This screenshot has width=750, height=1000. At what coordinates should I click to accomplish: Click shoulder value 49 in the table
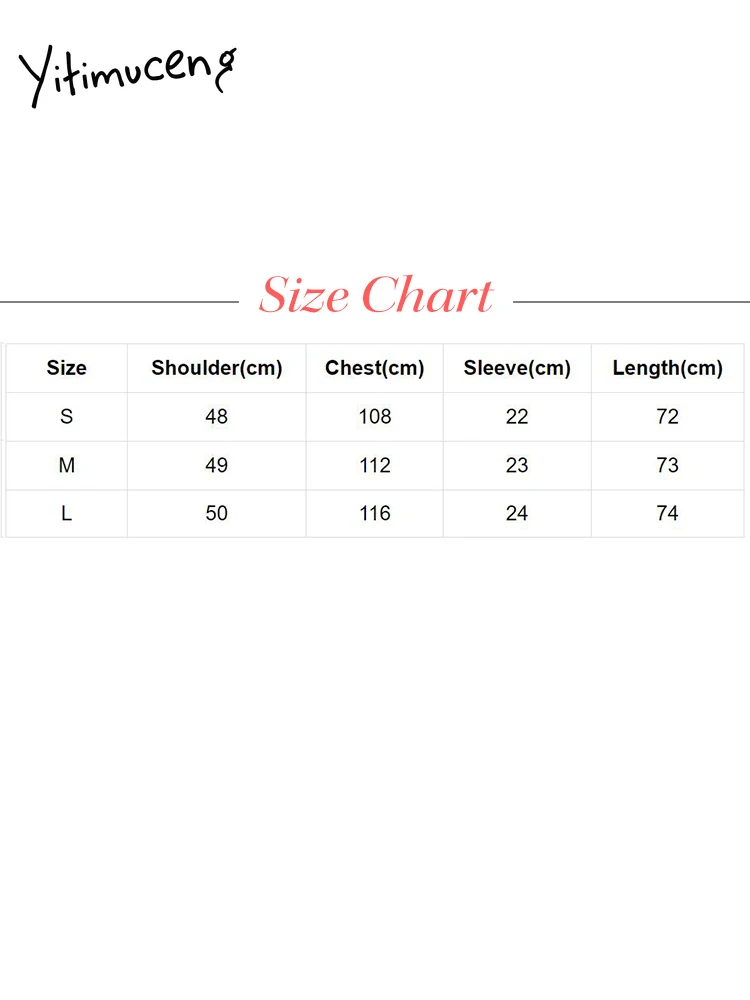tap(217, 465)
